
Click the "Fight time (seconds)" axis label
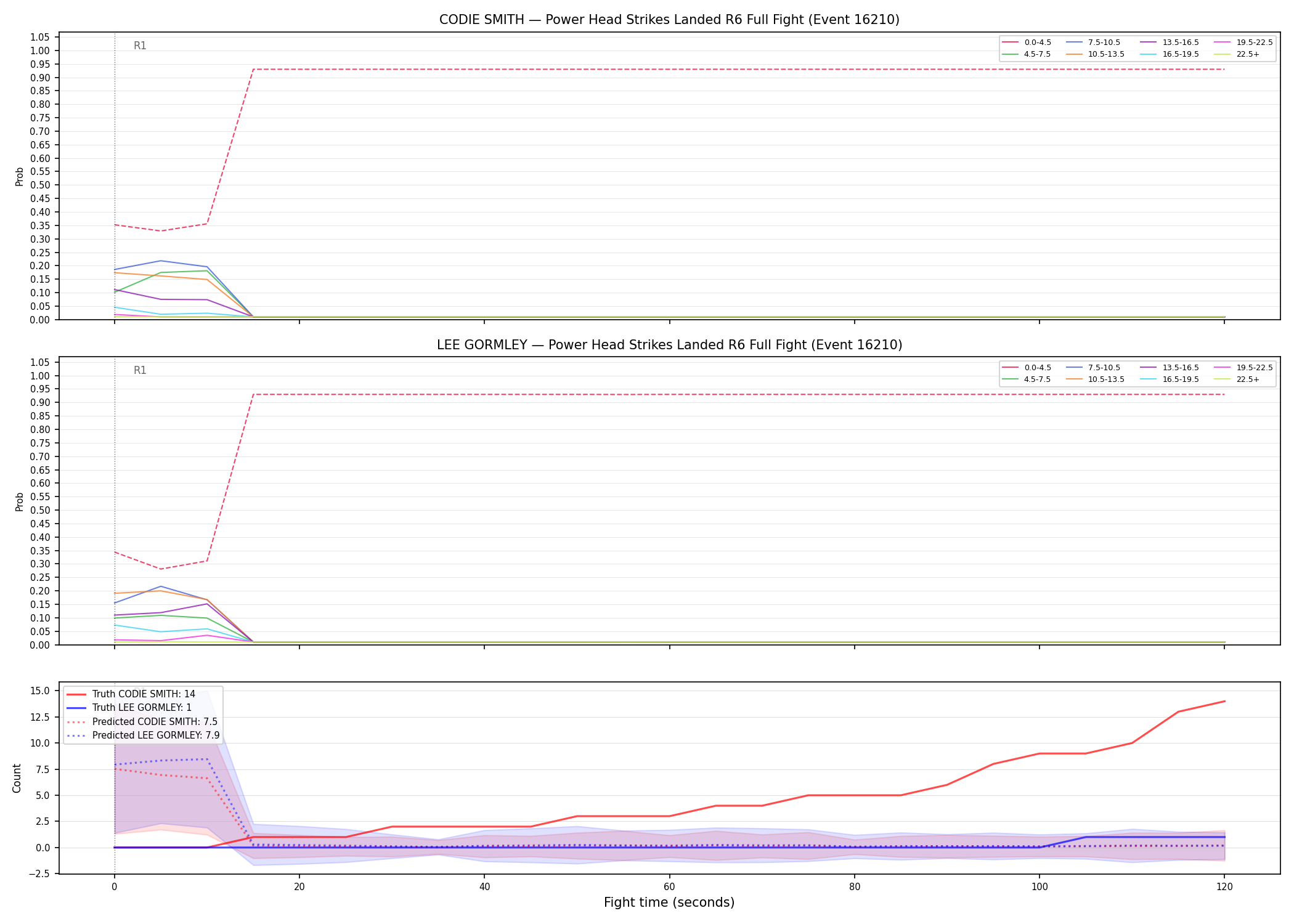point(669,902)
